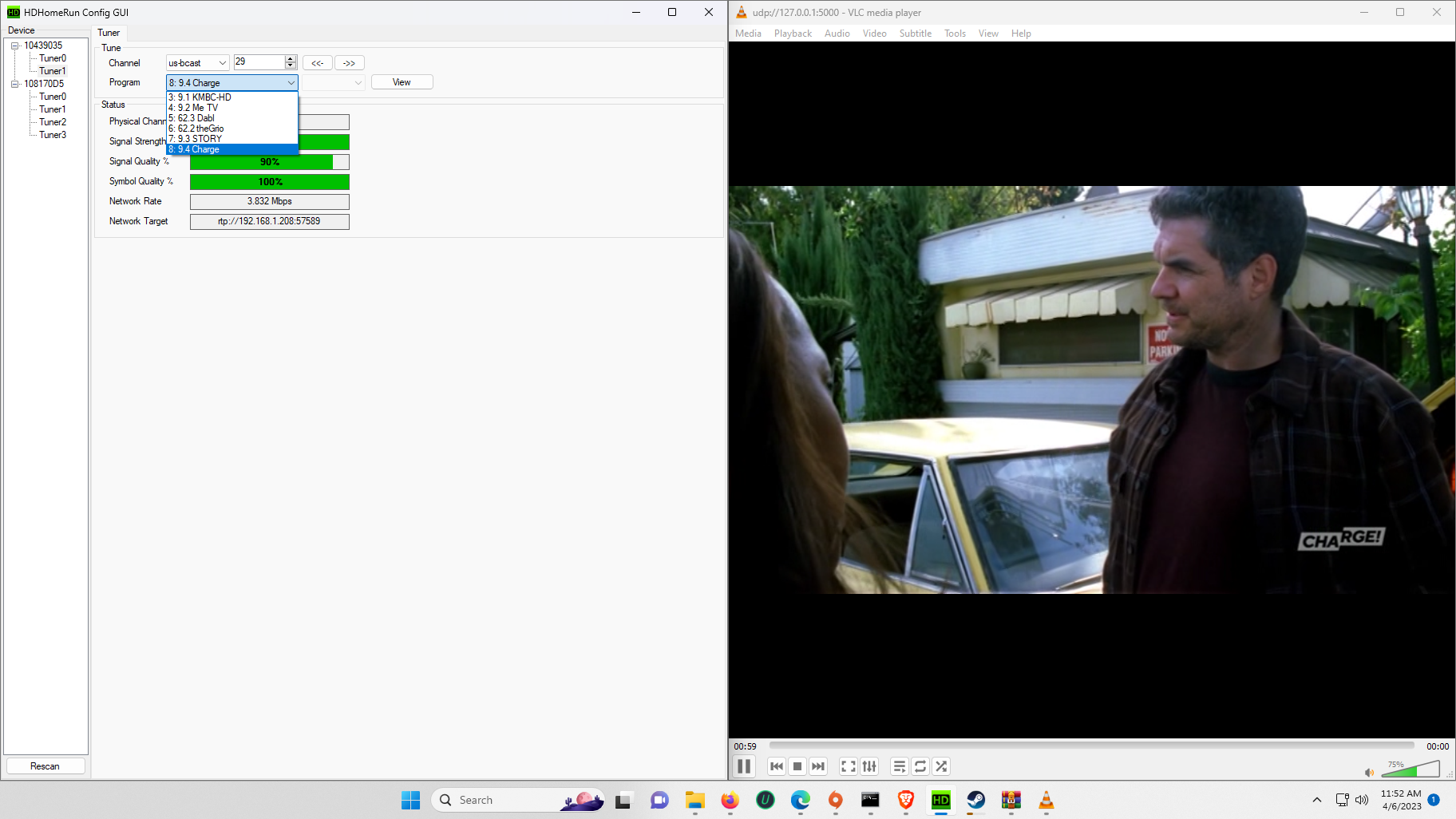
Task: Mute the VLC speaker icon
Action: tap(1370, 772)
